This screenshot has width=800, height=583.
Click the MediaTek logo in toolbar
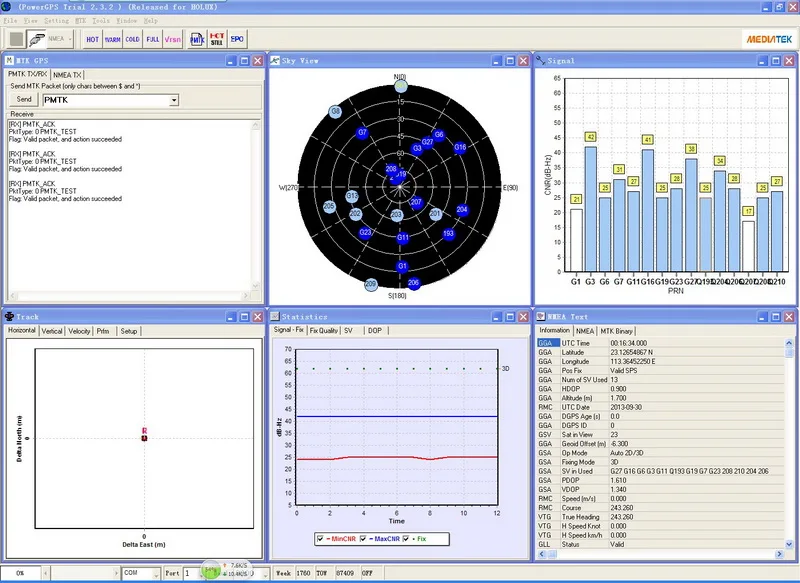pyautogui.click(x=769, y=39)
